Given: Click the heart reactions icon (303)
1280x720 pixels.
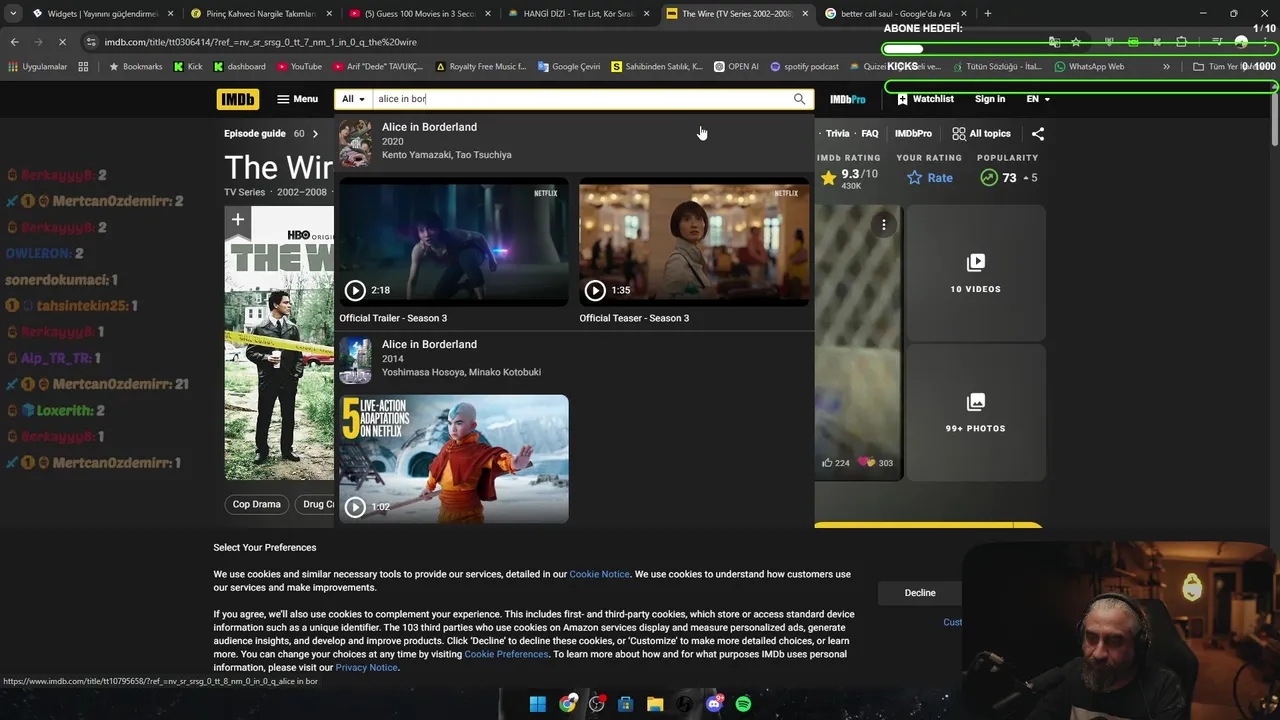Looking at the screenshot, I should (867, 462).
